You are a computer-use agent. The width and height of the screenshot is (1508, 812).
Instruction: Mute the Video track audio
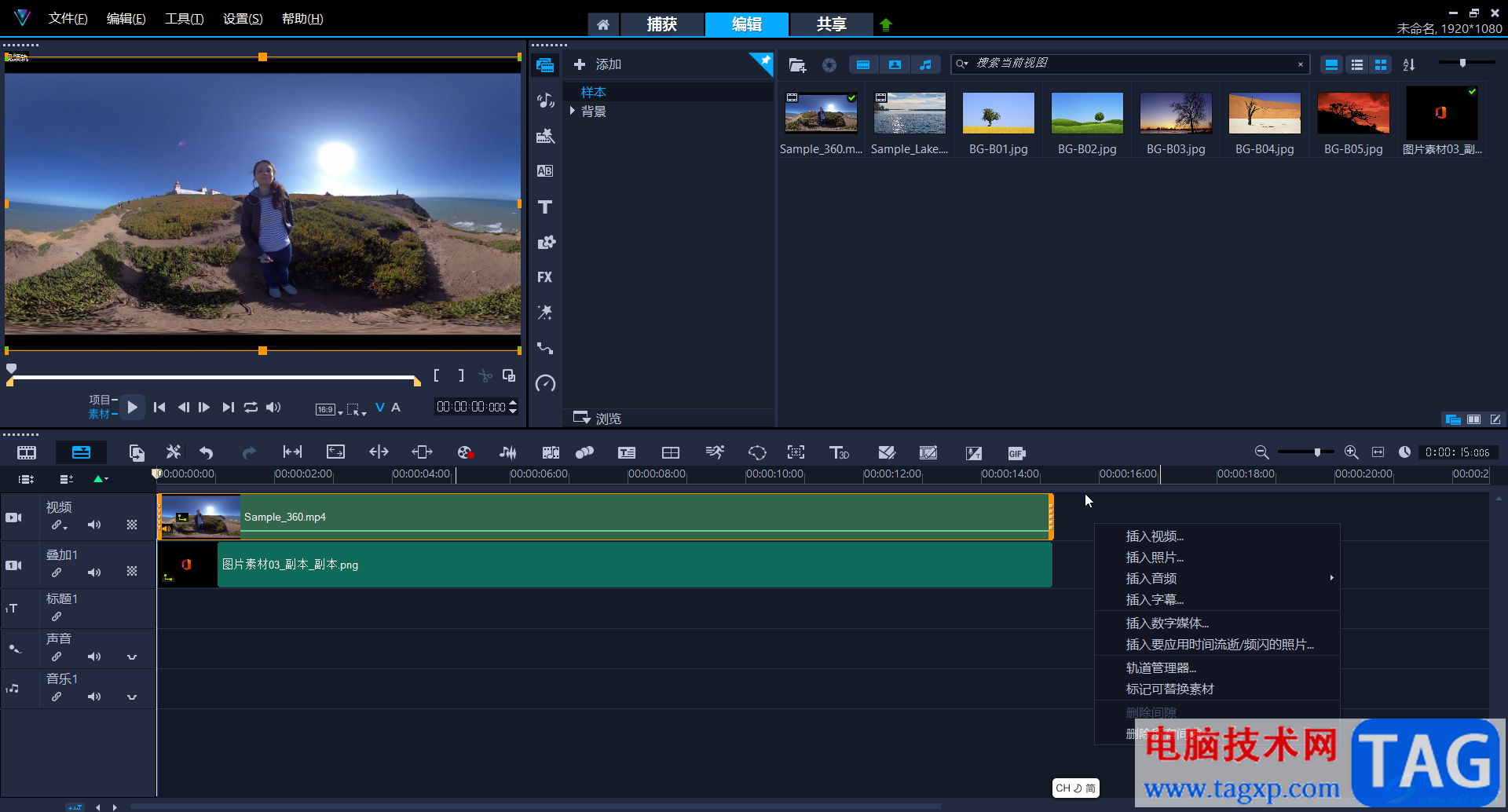(94, 525)
